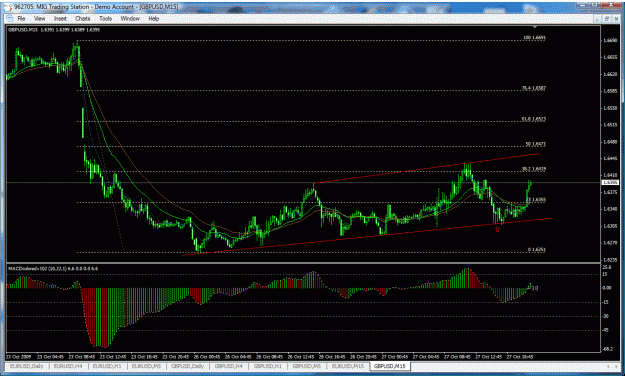
Task: Click the Fibonacci 61.8 level label
Action: (x=533, y=119)
